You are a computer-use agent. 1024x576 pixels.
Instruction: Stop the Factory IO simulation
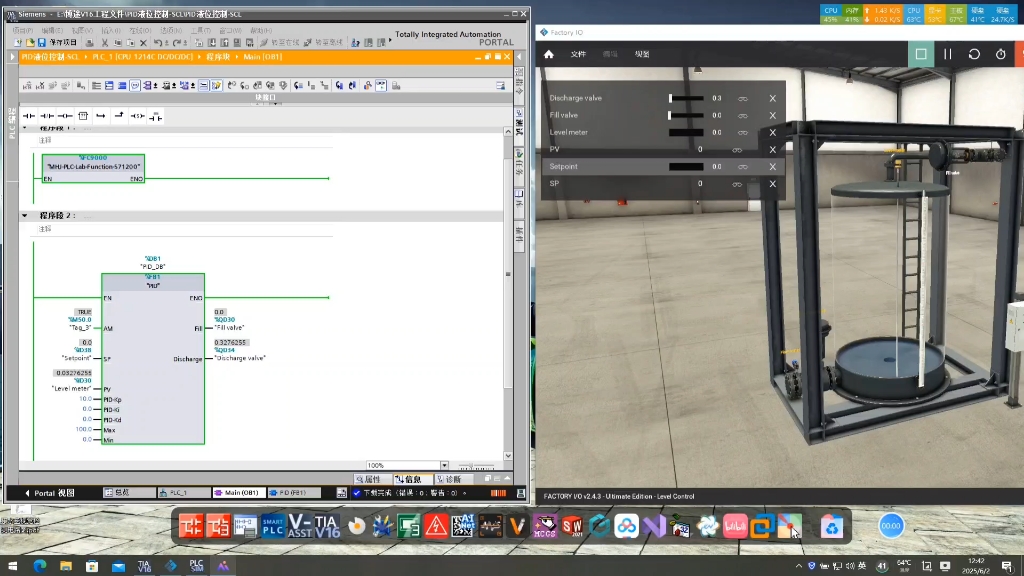(921, 54)
